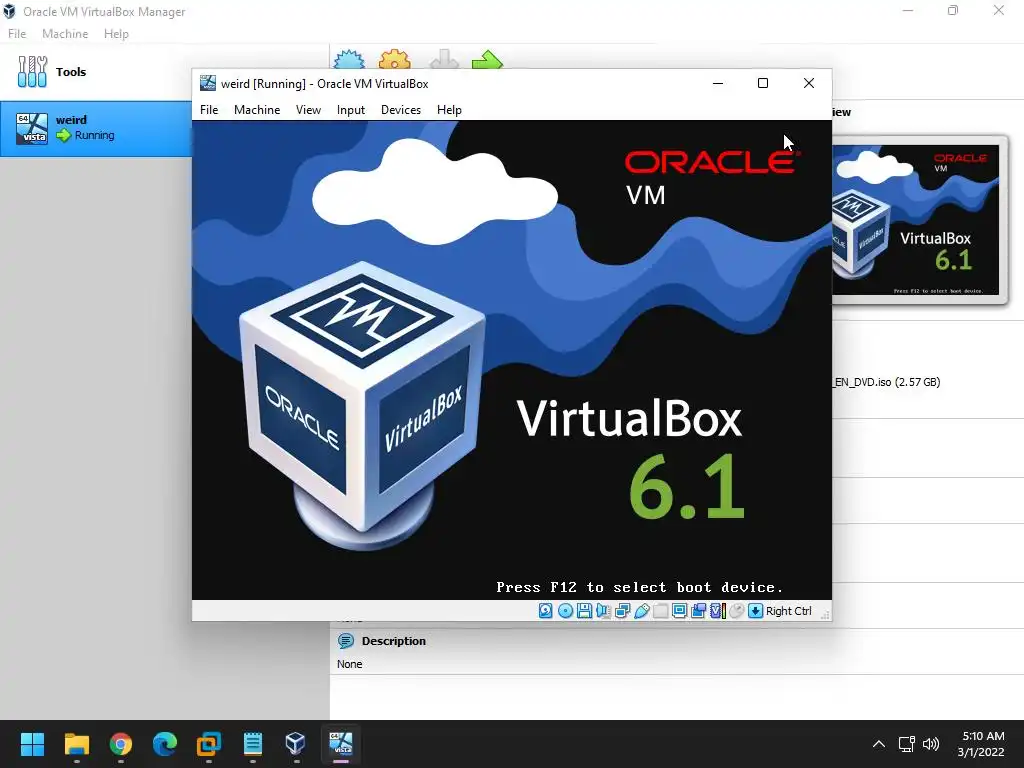Click the recording status bar icon
1024x768 pixels.
pos(698,611)
